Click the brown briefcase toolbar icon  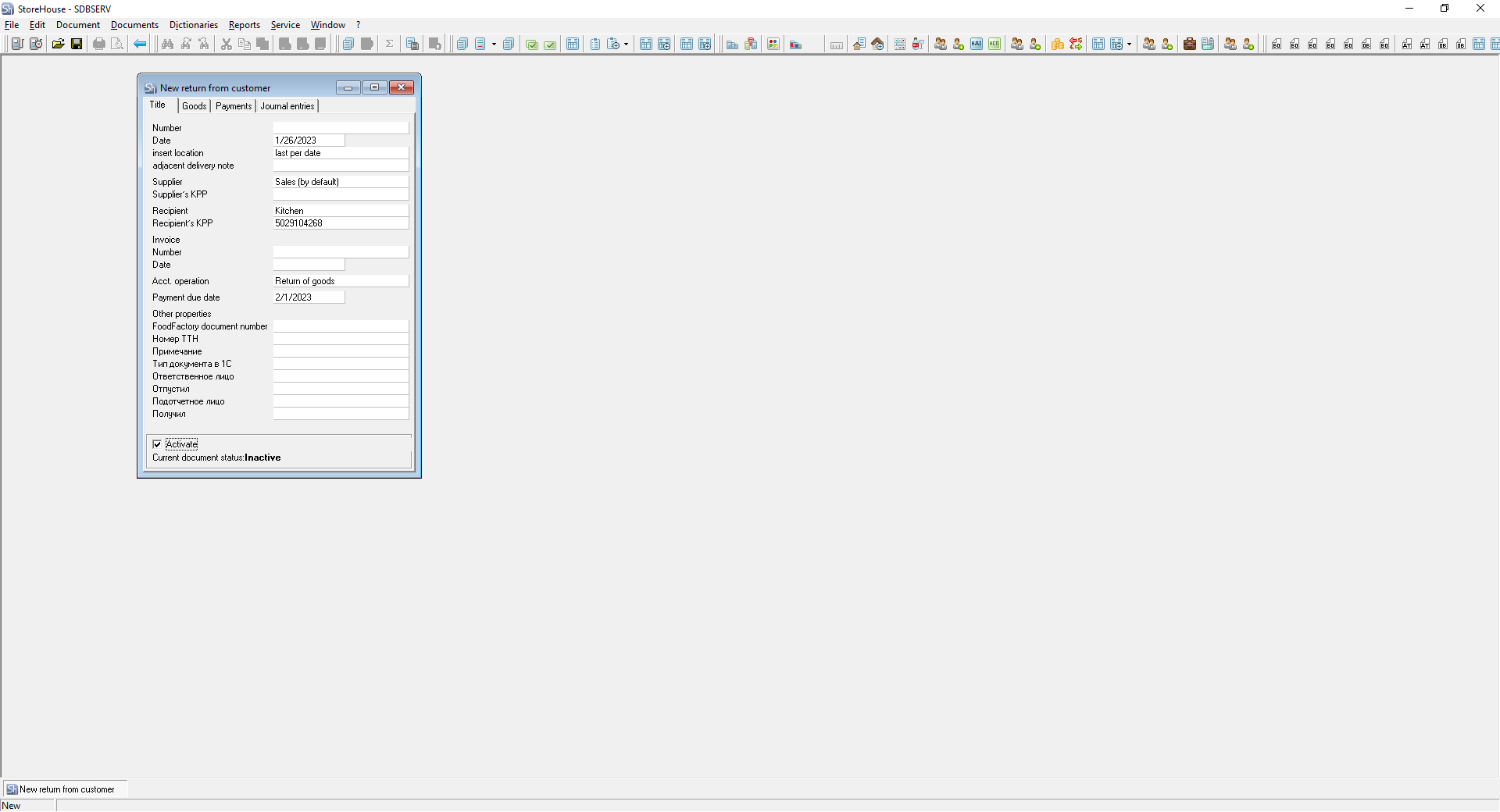click(1189, 44)
